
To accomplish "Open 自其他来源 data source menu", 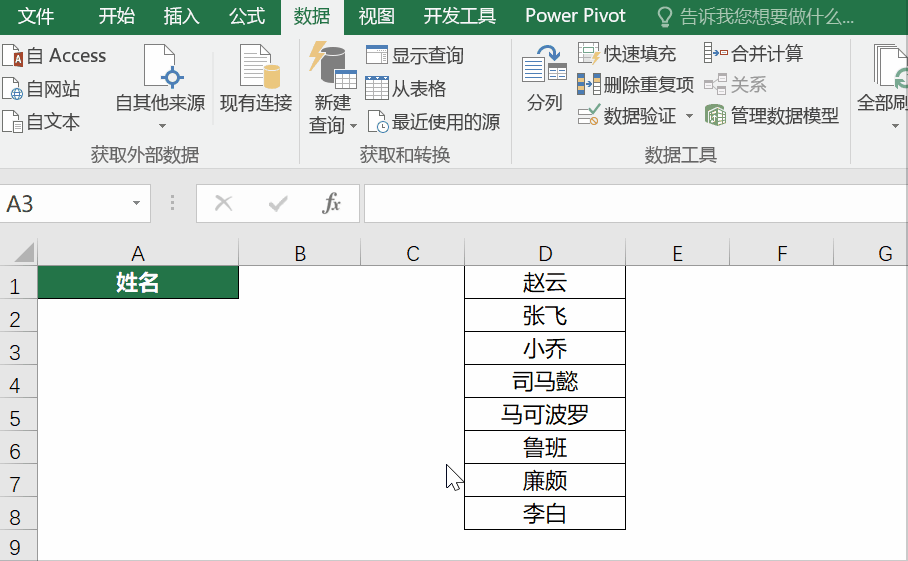I will pyautogui.click(x=160, y=87).
